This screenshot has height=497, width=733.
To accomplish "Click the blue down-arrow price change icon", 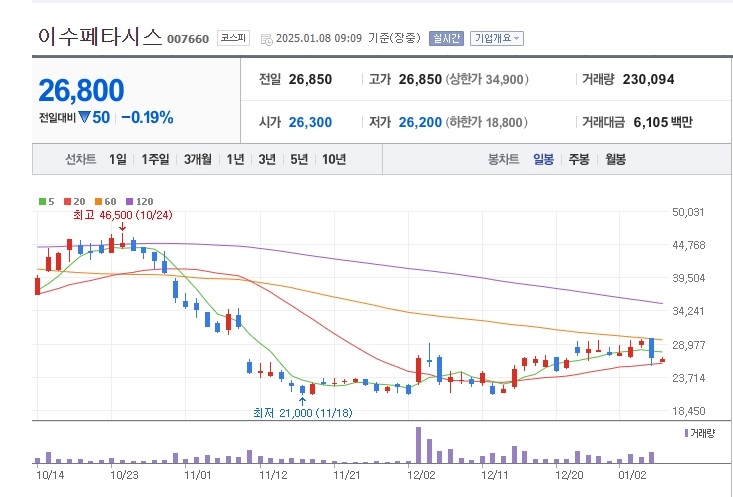I will point(85,118).
